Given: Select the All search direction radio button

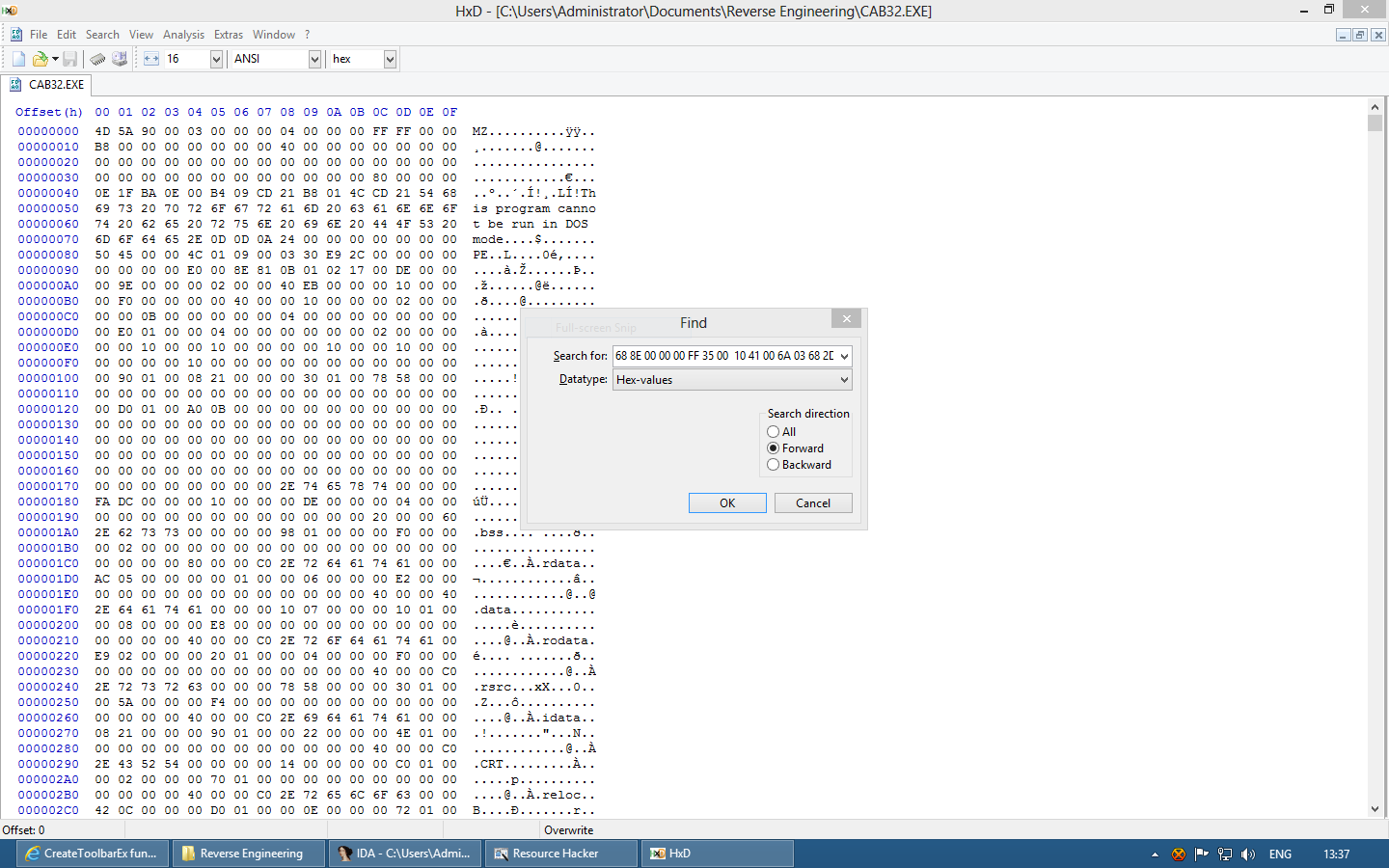Looking at the screenshot, I should tap(774, 432).
